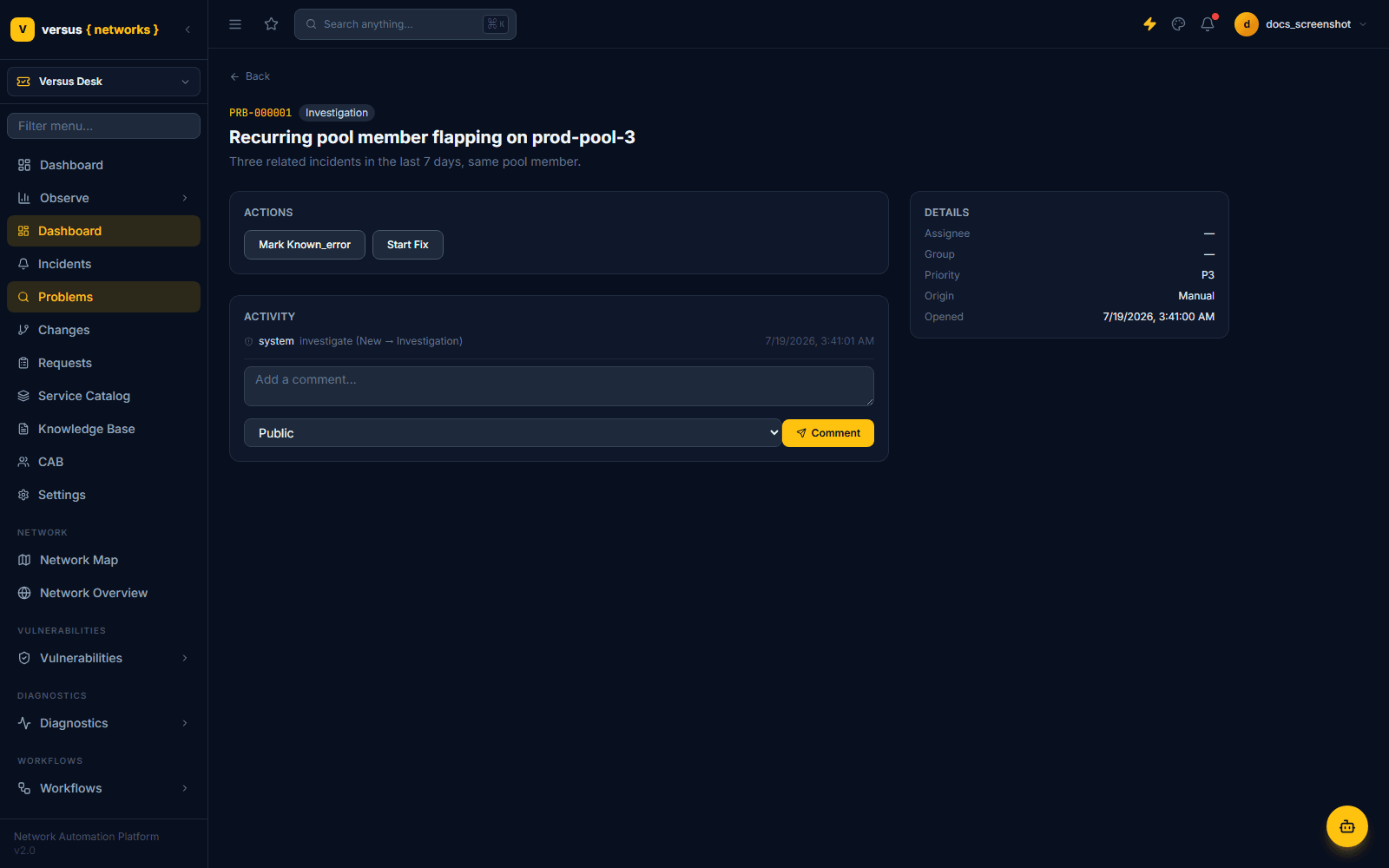This screenshot has height=868, width=1389.
Task: Click the versus networks logo
Action: coord(84,30)
